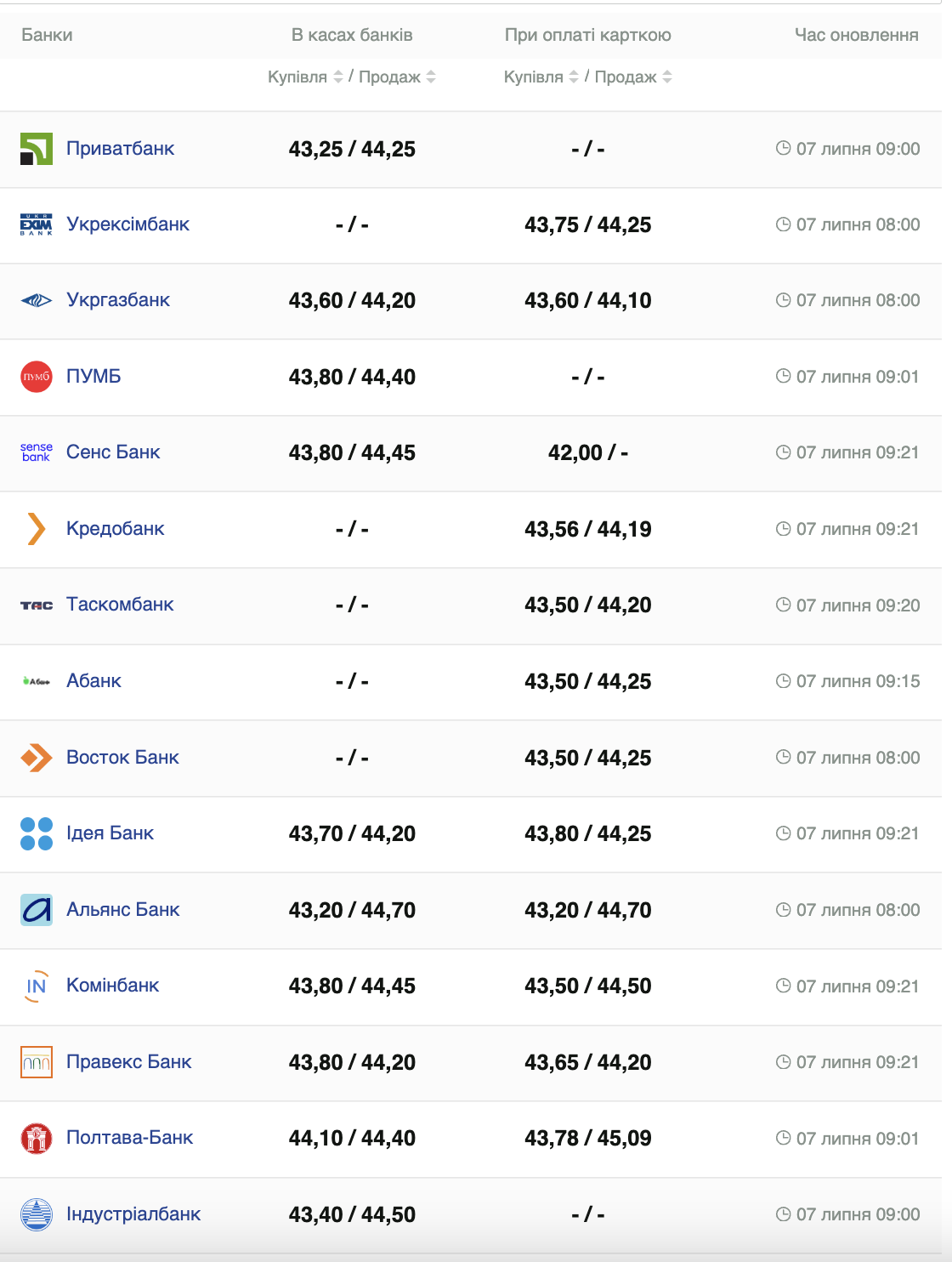Open the Правекс Банк link

click(129, 1062)
